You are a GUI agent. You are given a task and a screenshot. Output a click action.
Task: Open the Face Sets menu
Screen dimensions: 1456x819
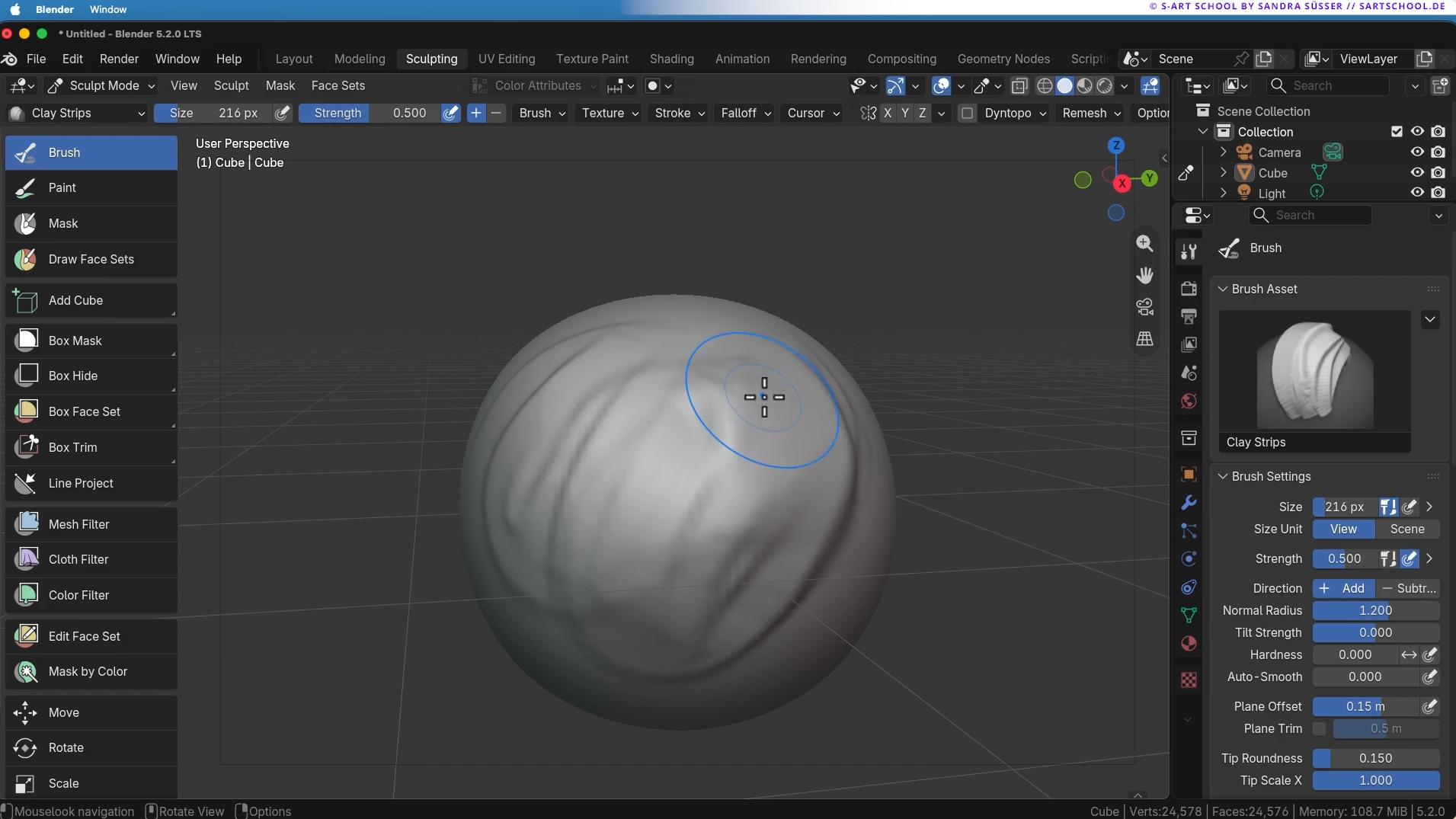[x=338, y=85]
